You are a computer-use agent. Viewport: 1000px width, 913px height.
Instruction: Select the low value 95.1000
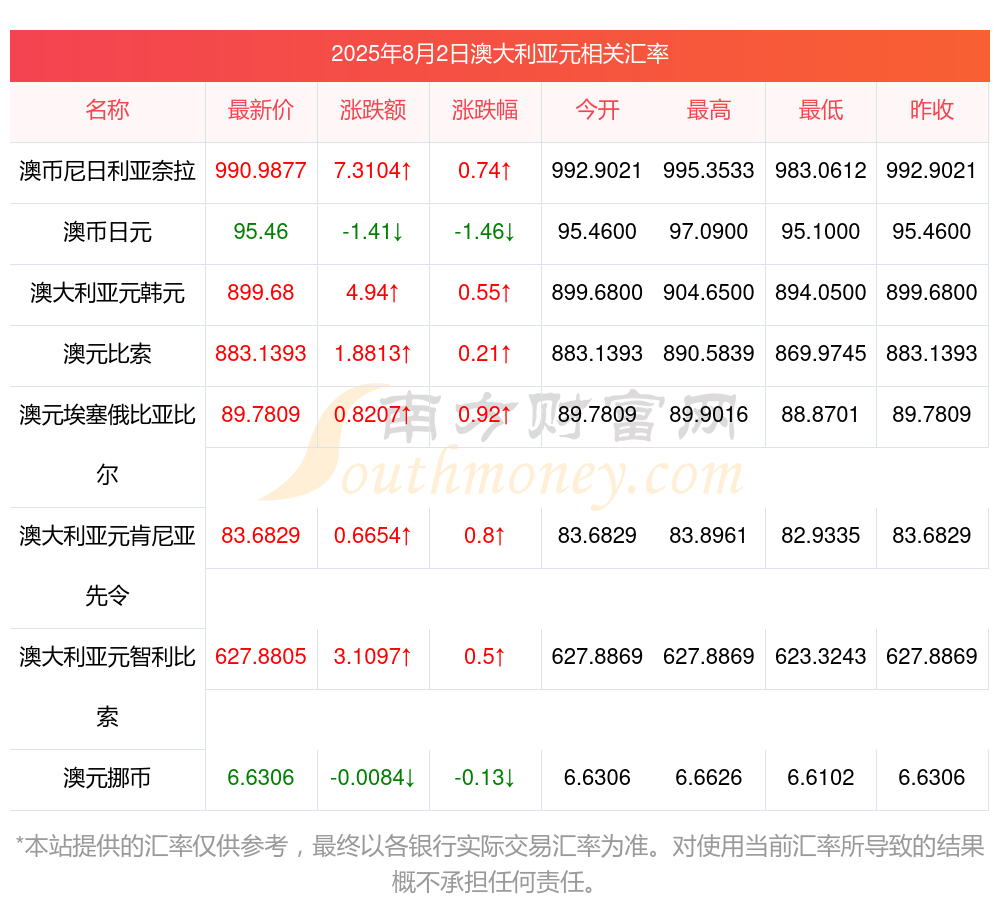click(x=821, y=231)
